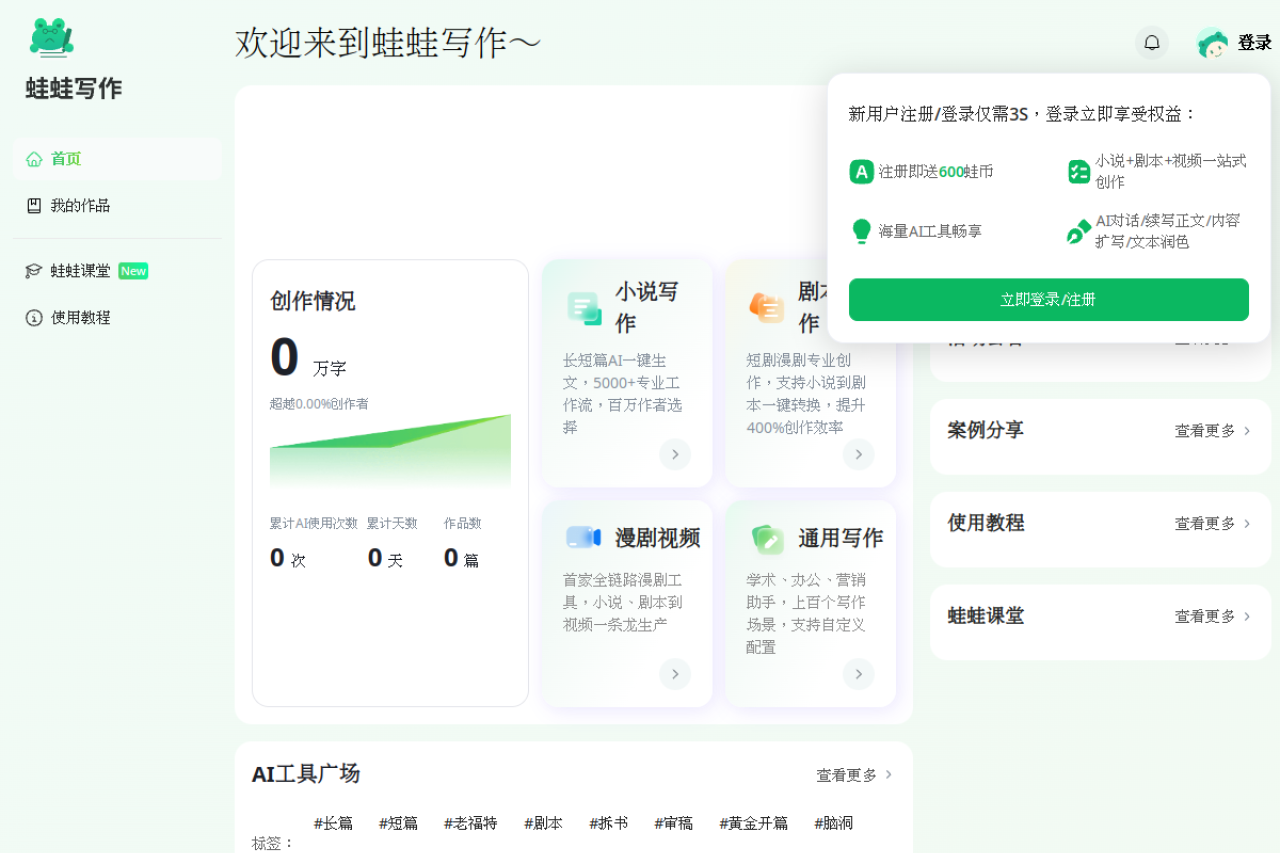Go to 蛙蛙课堂 in the sidebar

pos(80,271)
